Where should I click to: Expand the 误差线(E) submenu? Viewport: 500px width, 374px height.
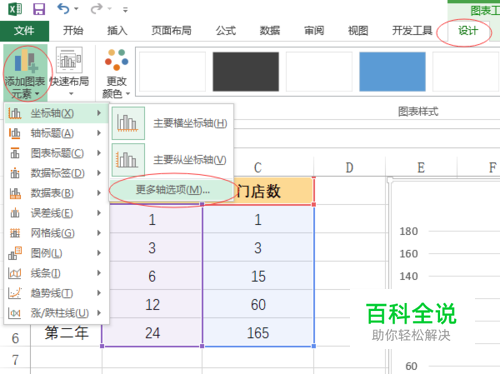(56, 213)
